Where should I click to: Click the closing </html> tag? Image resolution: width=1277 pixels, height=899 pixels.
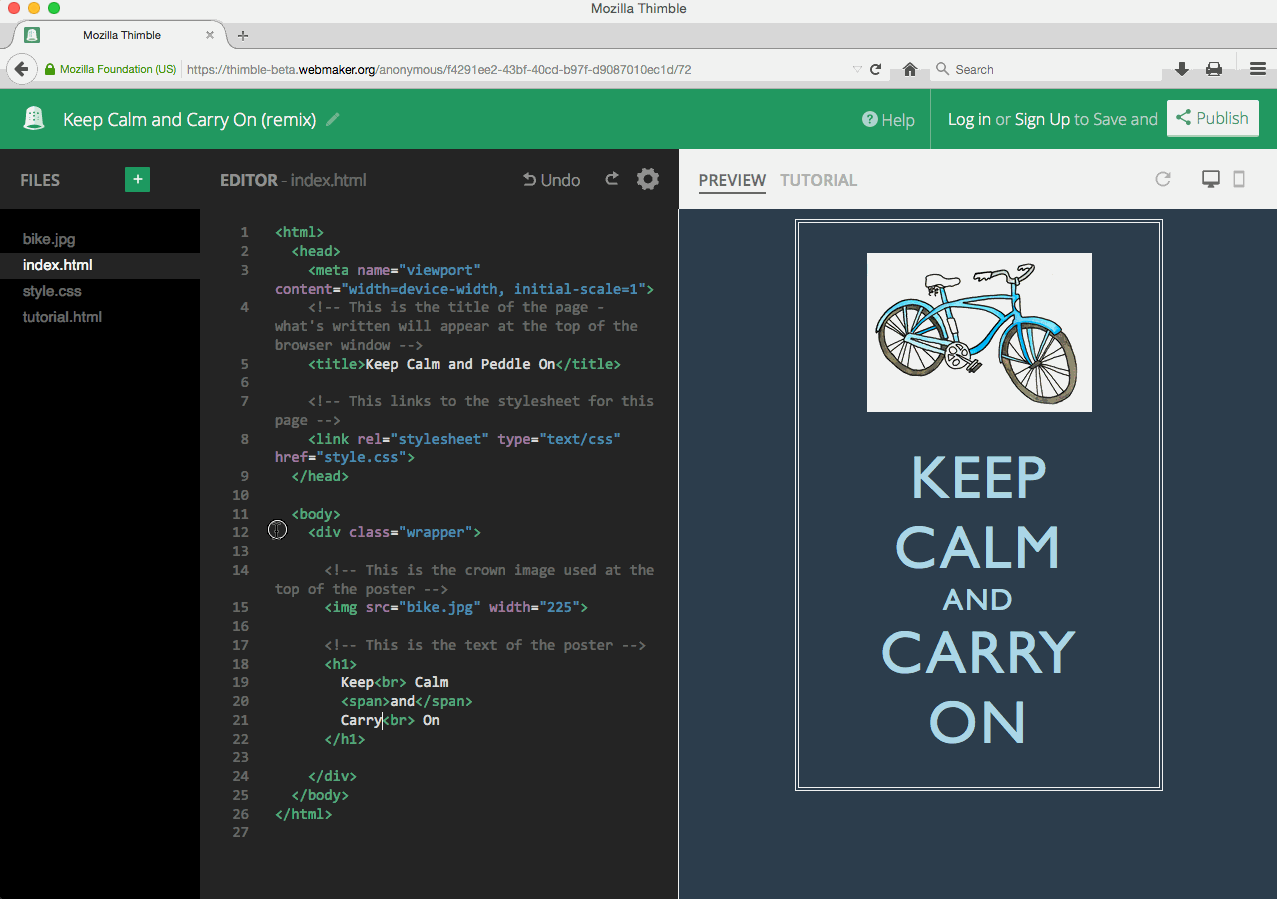[x=304, y=814]
